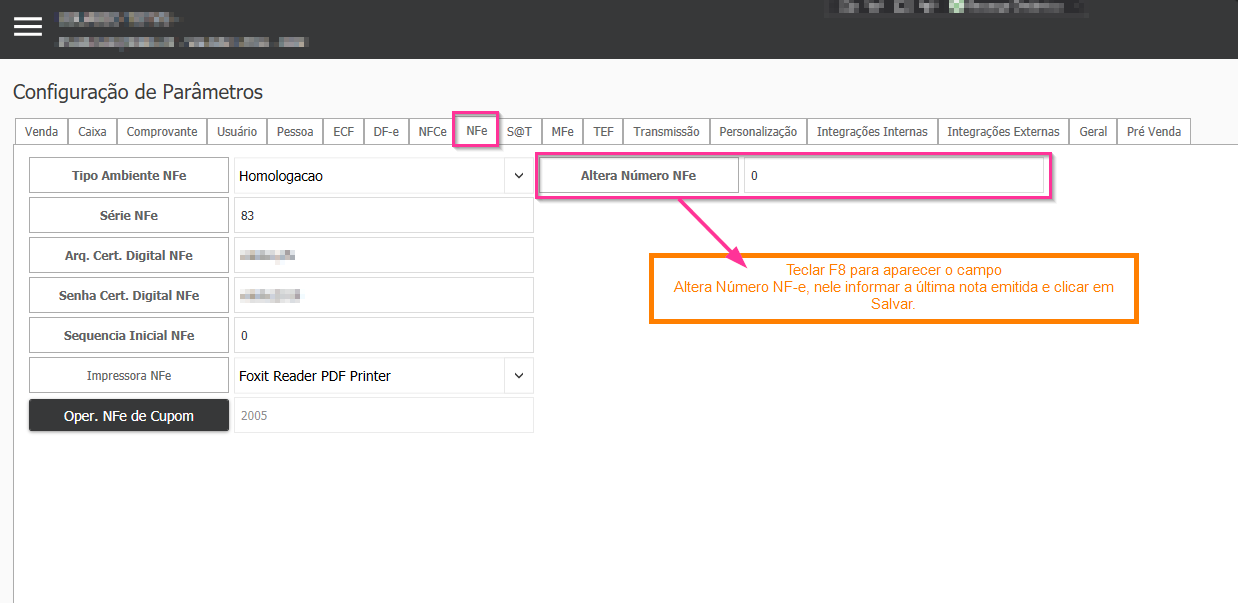Click the Impressora NFe label
Viewport: 1238px width, 603px height.
point(129,375)
